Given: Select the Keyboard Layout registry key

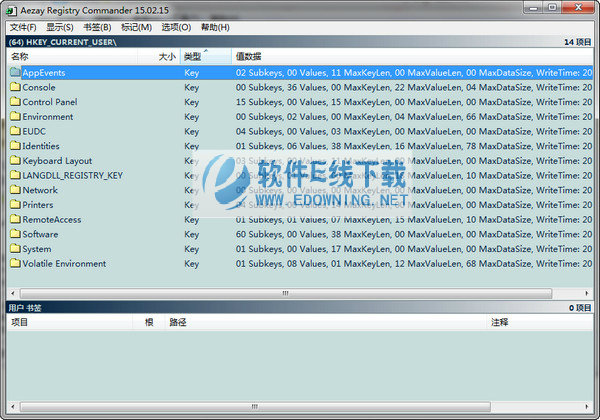Looking at the screenshot, I should 56,161.
